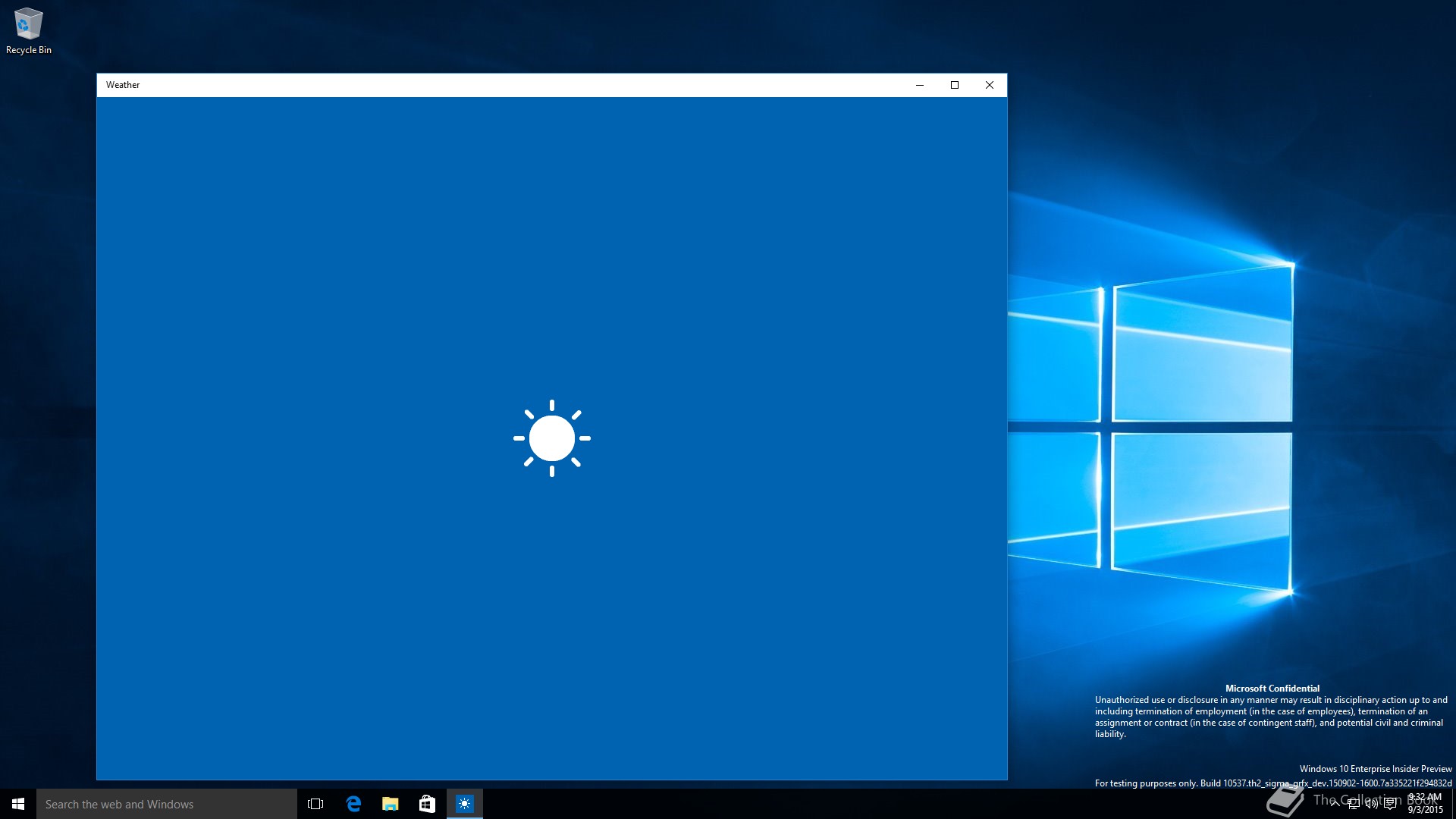The width and height of the screenshot is (1456, 819).
Task: Close the Weather window
Action: [990, 85]
